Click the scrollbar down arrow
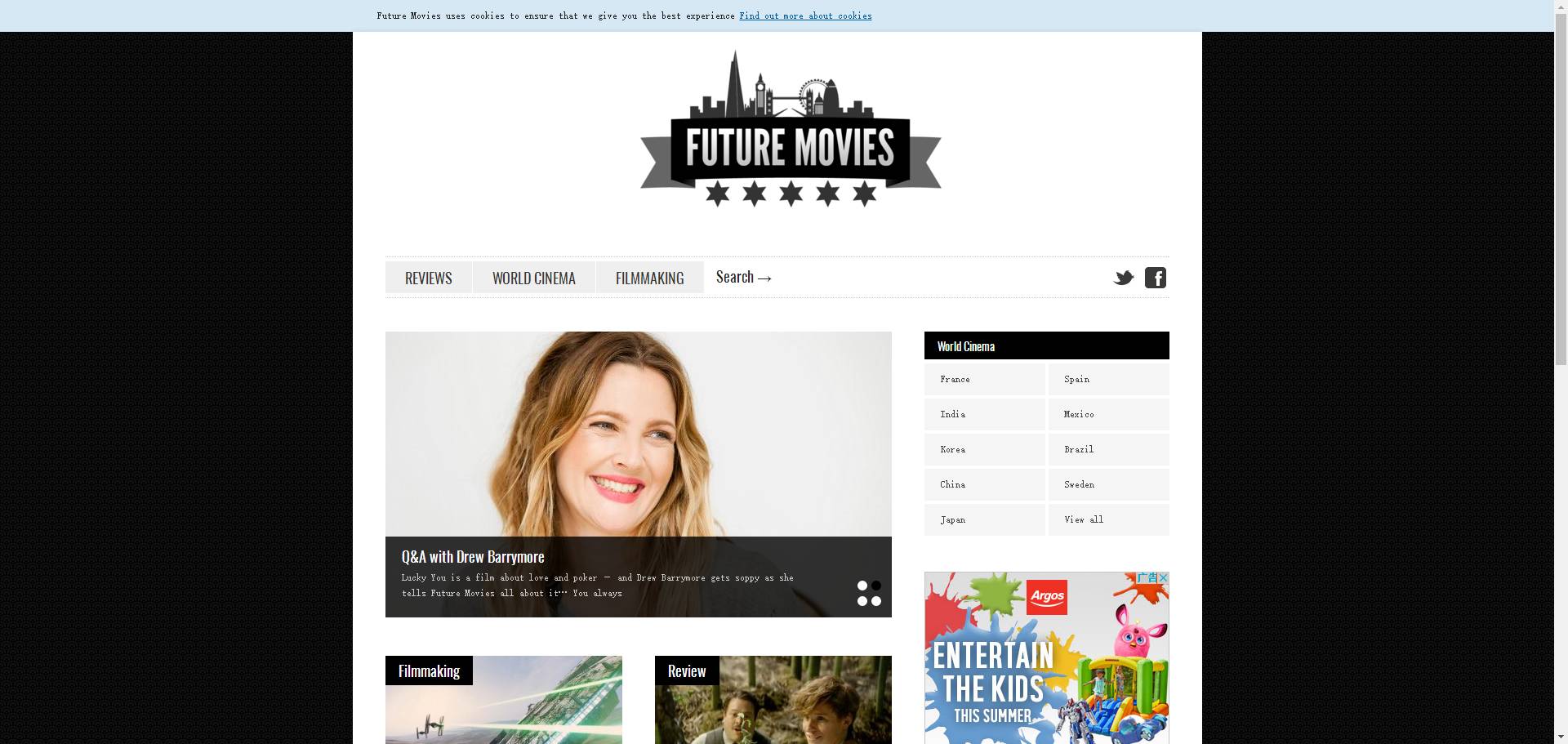The image size is (1568, 744). [1561, 737]
